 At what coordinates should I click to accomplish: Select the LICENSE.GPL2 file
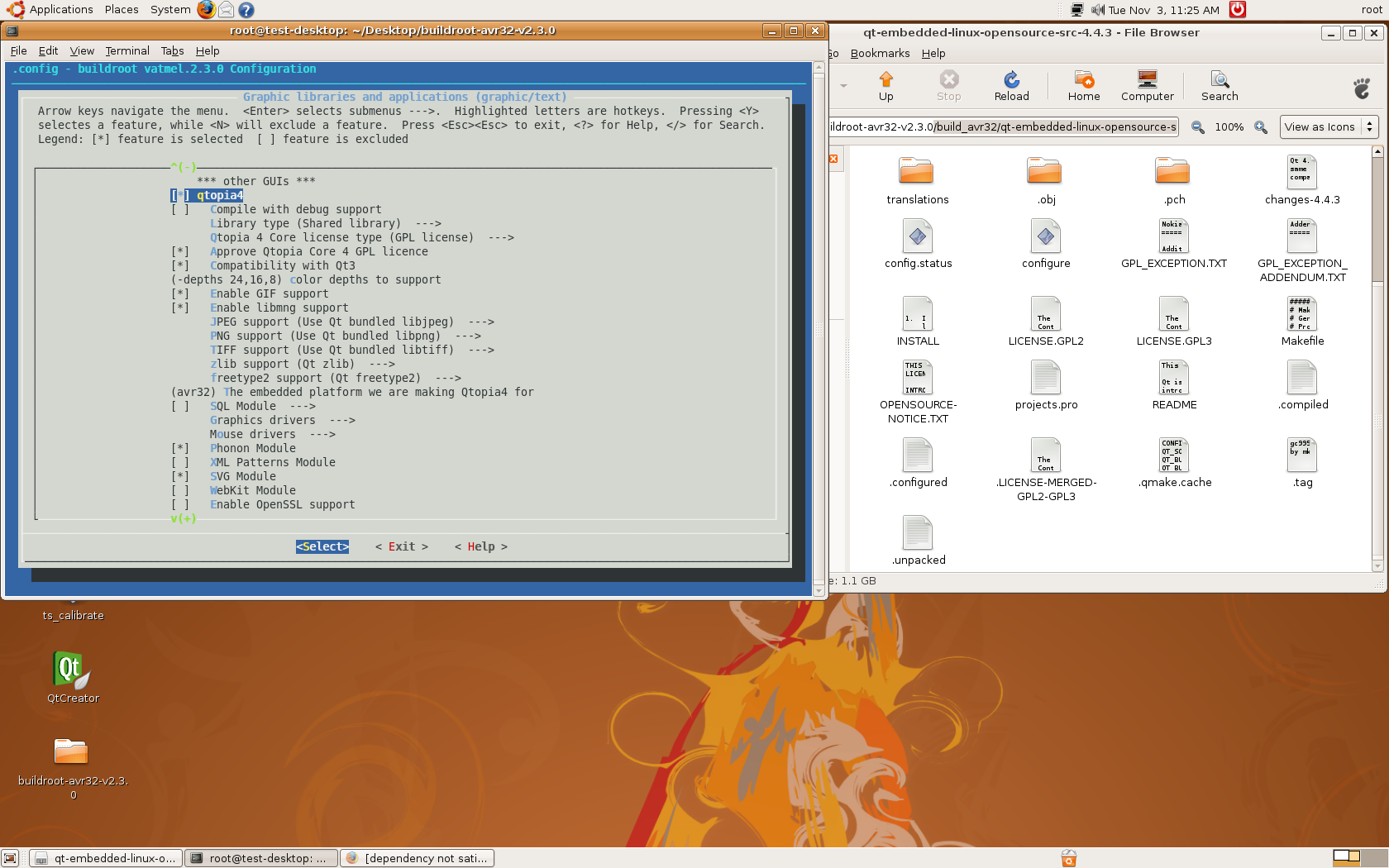(x=1046, y=322)
